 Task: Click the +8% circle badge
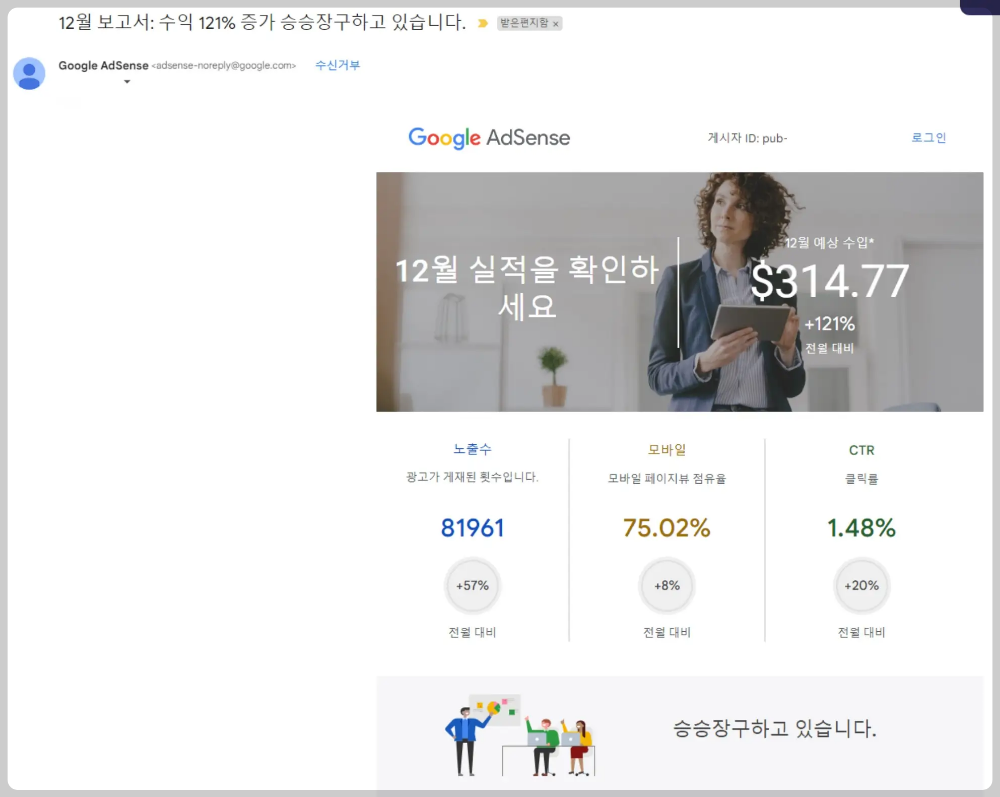(667, 585)
